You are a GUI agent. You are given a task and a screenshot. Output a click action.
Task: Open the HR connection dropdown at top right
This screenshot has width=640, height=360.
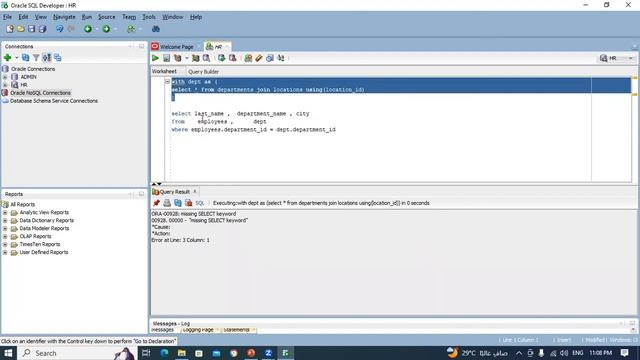pyautogui.click(x=631, y=58)
